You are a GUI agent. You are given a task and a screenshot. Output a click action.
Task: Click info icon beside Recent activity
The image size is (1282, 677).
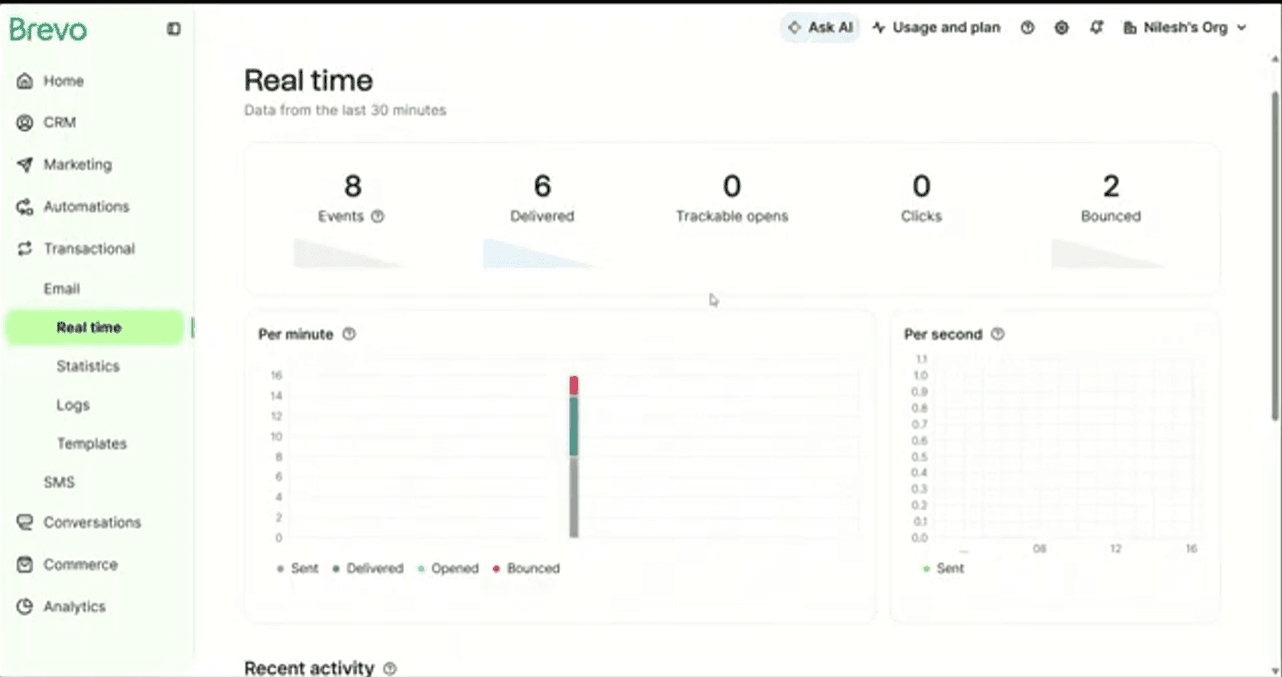point(390,668)
